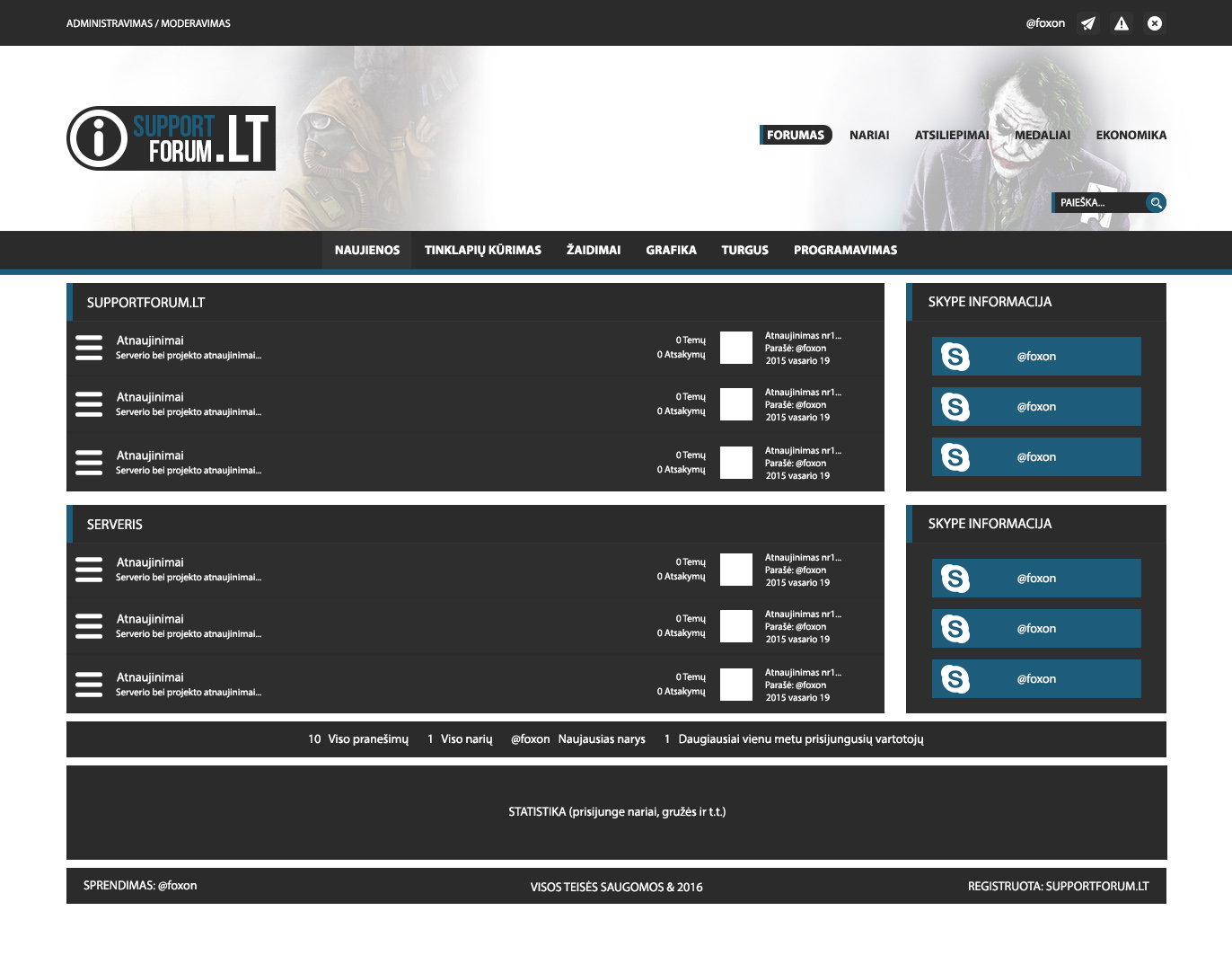Select the PROGRAMAVIMAS category tab
The width and height of the screenshot is (1232, 955).
845,250
